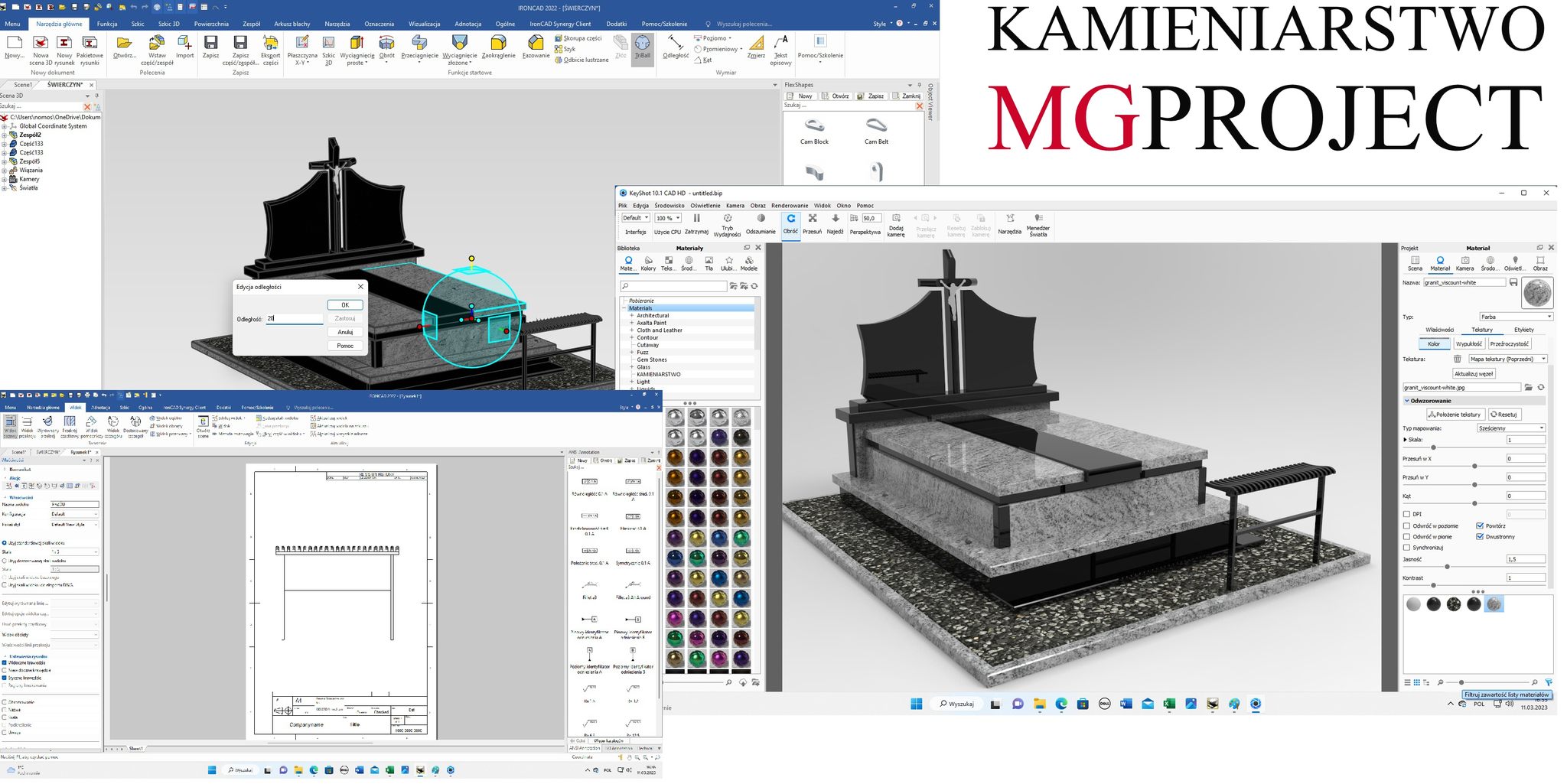Click the save material icon beside Nazwa
Viewport: 1567px width, 784px height.
[1513, 283]
